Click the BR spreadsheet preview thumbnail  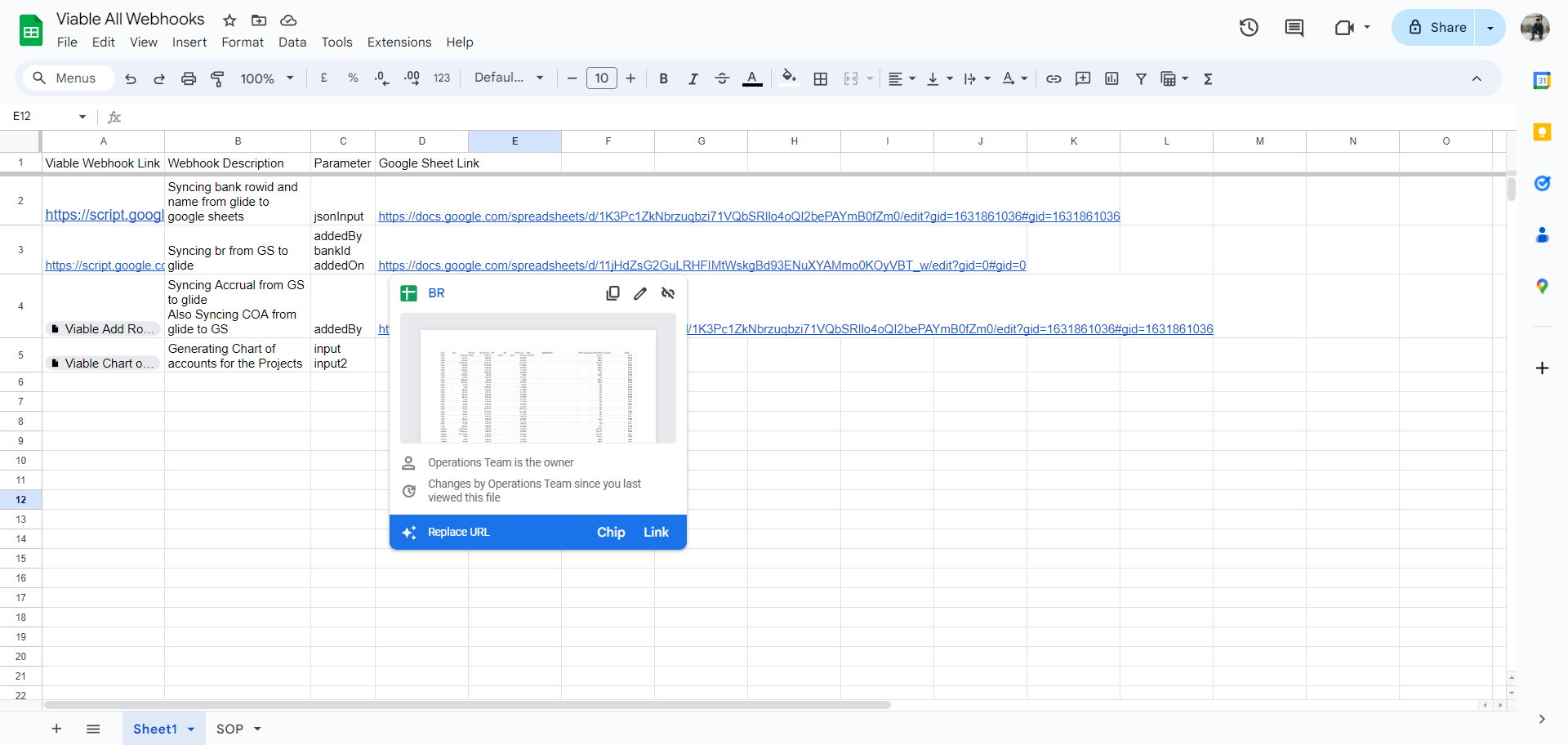click(538, 378)
